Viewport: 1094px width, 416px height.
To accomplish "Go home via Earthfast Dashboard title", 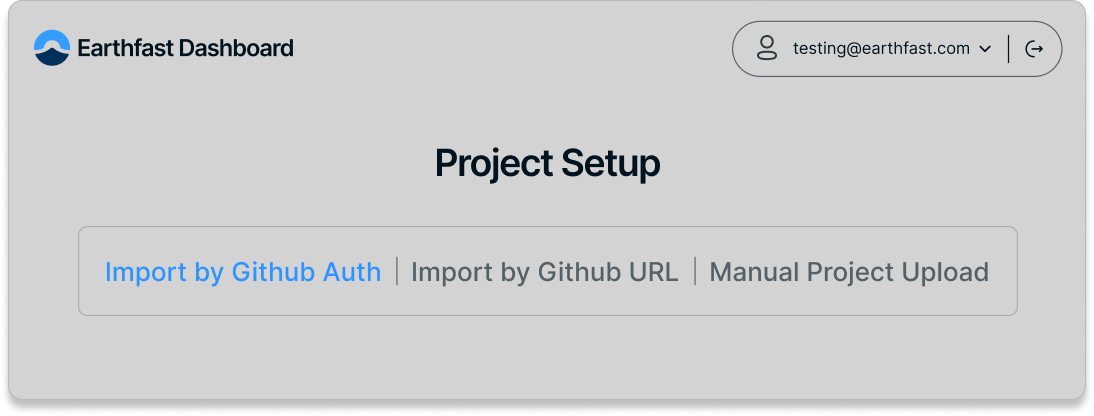I will (x=185, y=48).
